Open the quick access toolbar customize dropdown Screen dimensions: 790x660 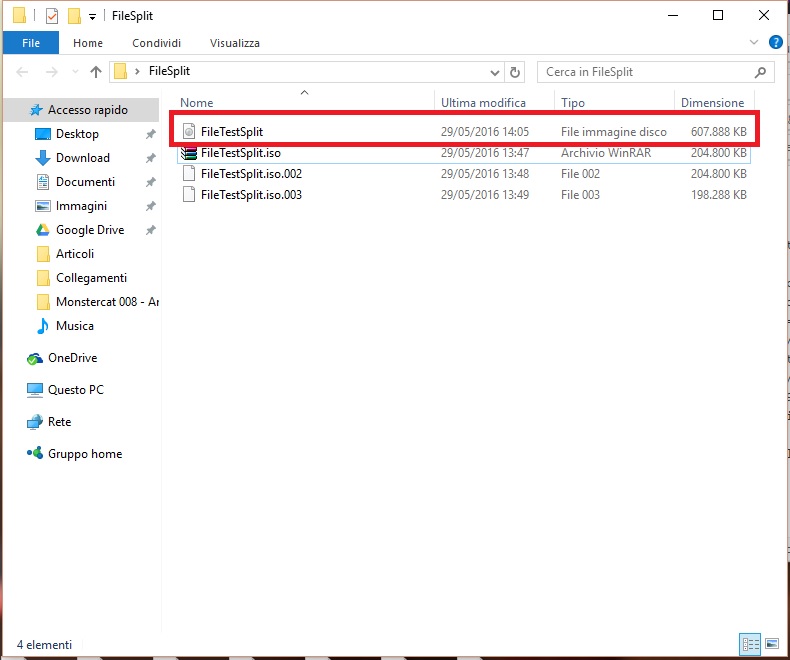pyautogui.click(x=92, y=17)
